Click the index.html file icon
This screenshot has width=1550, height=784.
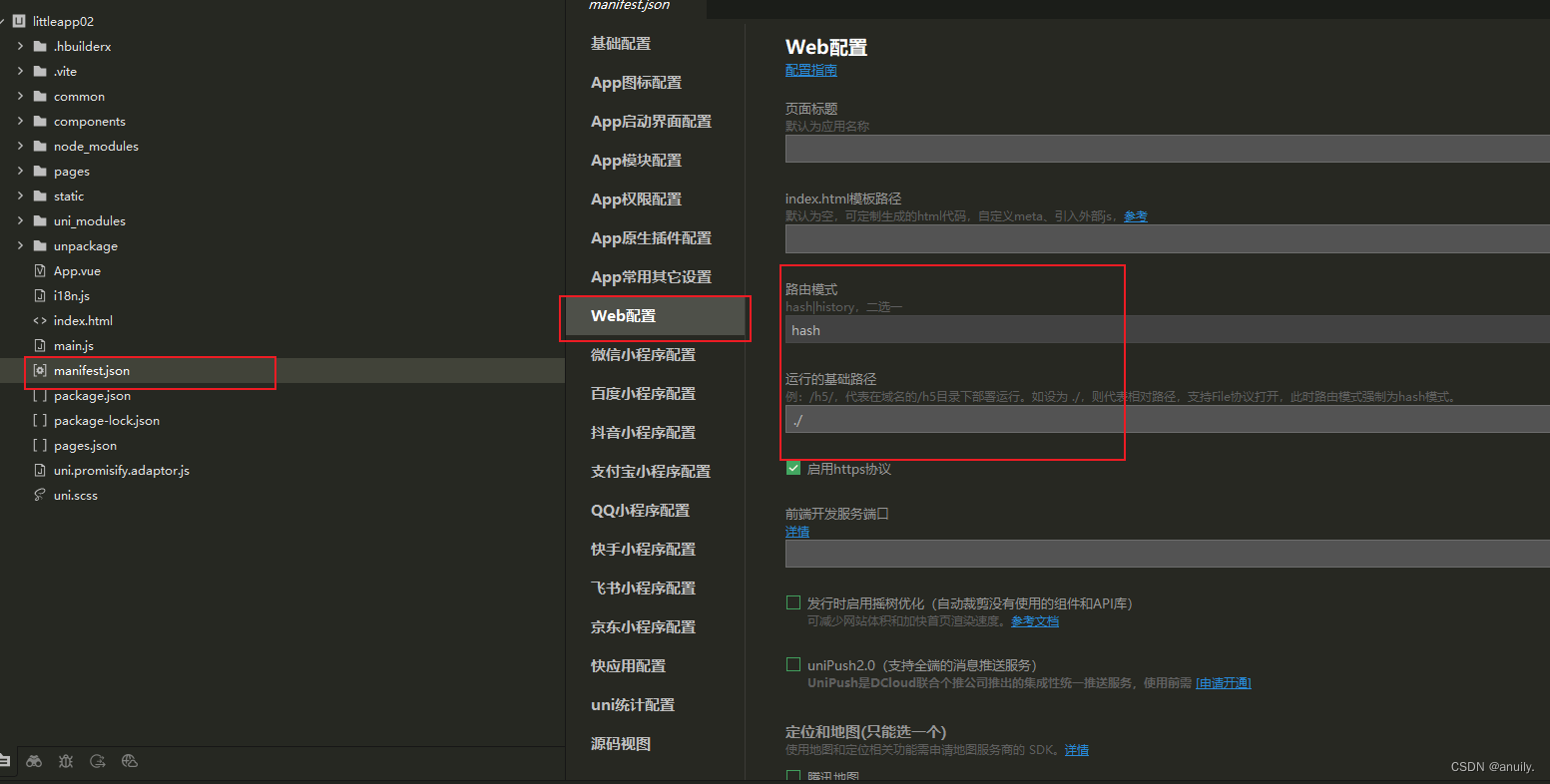coord(41,320)
